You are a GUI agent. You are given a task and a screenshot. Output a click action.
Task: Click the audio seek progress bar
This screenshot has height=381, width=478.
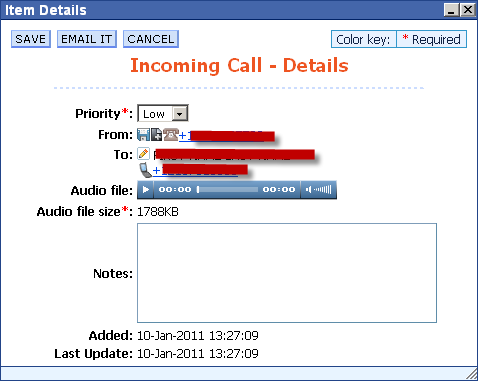pos(227,190)
